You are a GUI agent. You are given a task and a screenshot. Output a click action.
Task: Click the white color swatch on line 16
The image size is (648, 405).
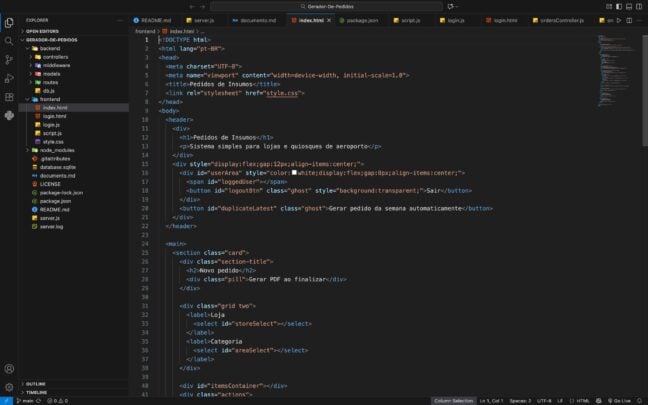[294, 173]
